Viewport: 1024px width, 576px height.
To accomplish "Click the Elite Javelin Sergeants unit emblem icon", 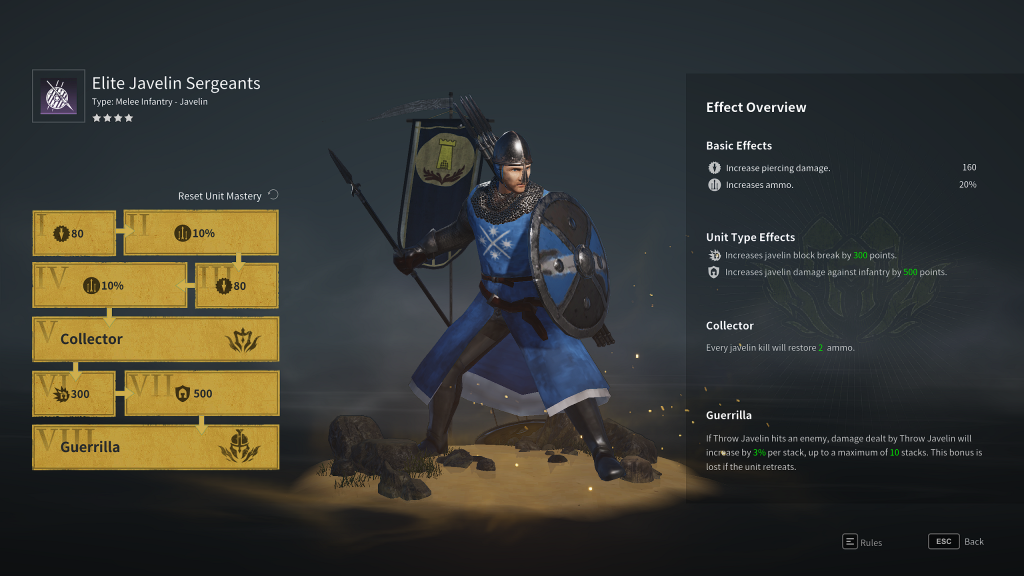I will [58, 96].
